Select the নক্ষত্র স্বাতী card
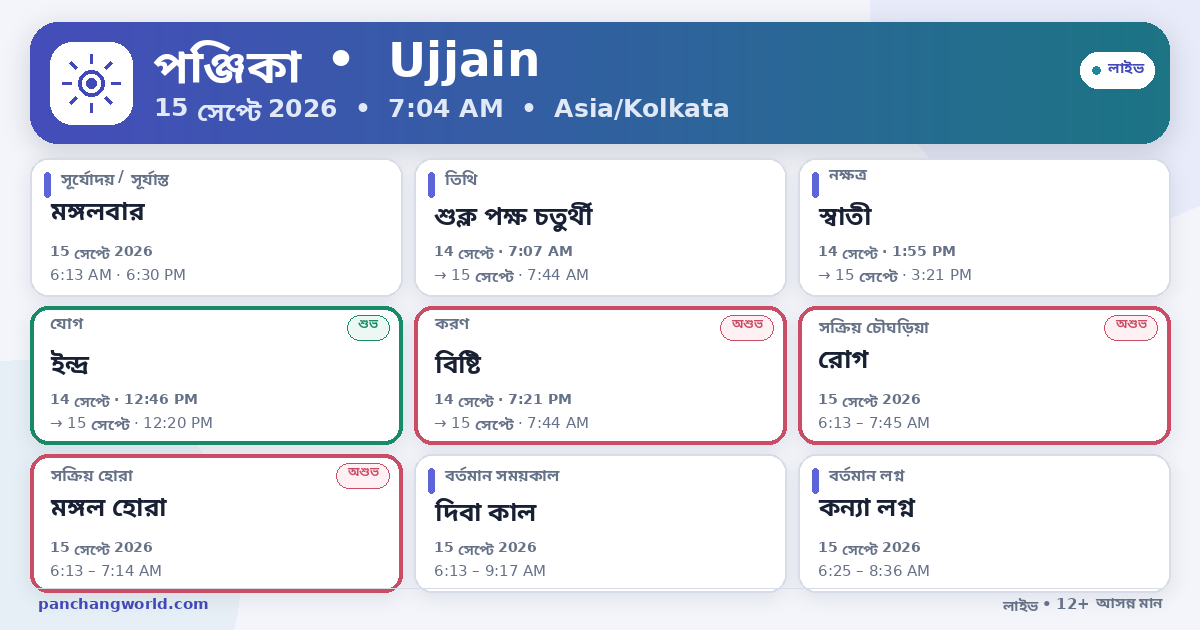This screenshot has width=1200, height=630. [984, 227]
